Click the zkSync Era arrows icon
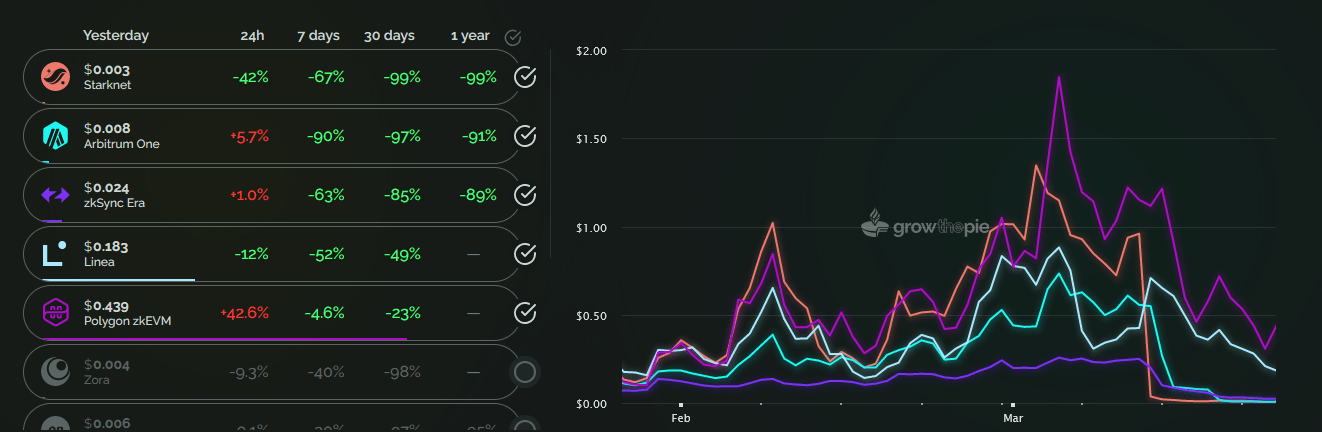This screenshot has width=1322, height=432. (54, 194)
